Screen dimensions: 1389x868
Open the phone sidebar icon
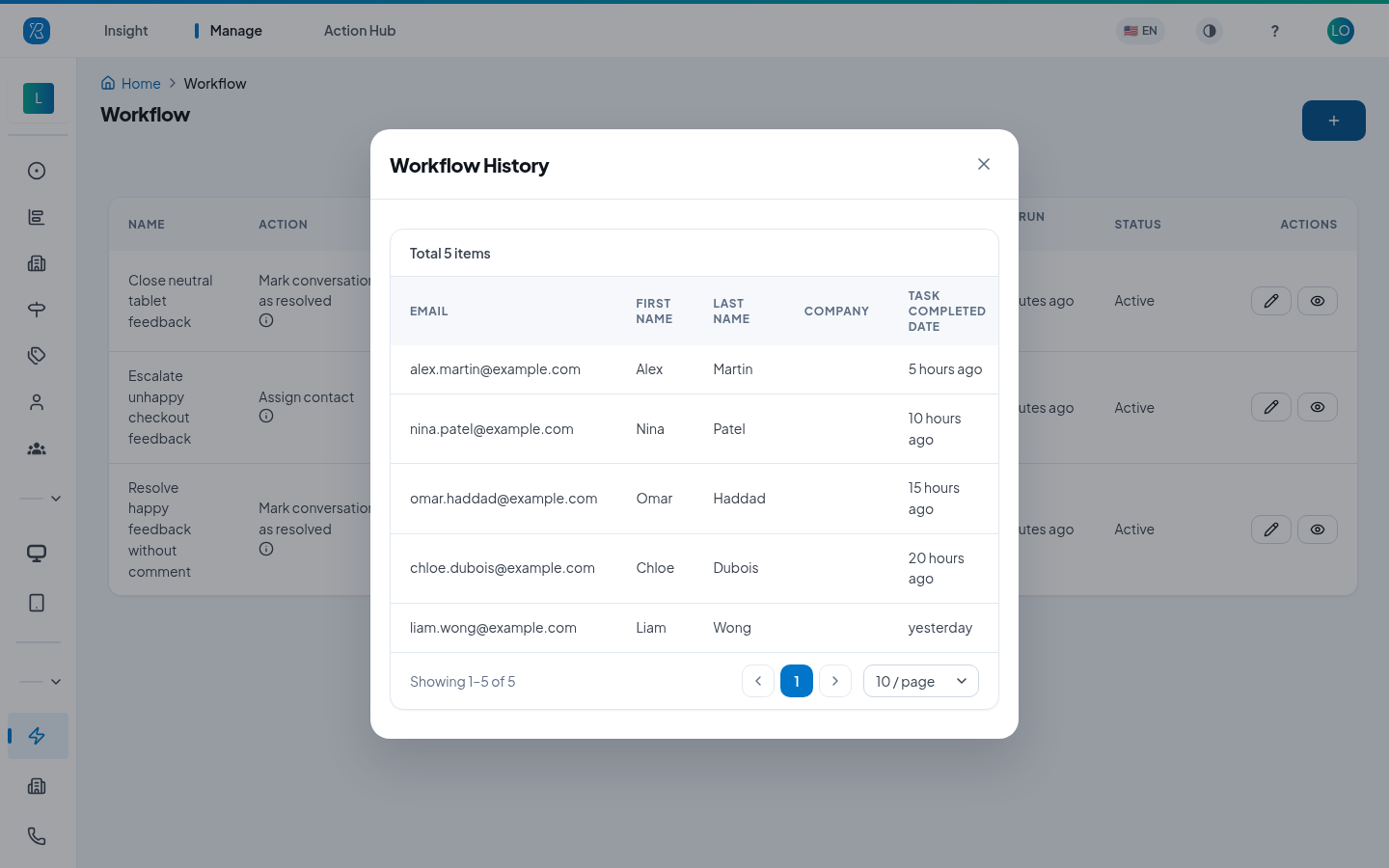point(37,836)
